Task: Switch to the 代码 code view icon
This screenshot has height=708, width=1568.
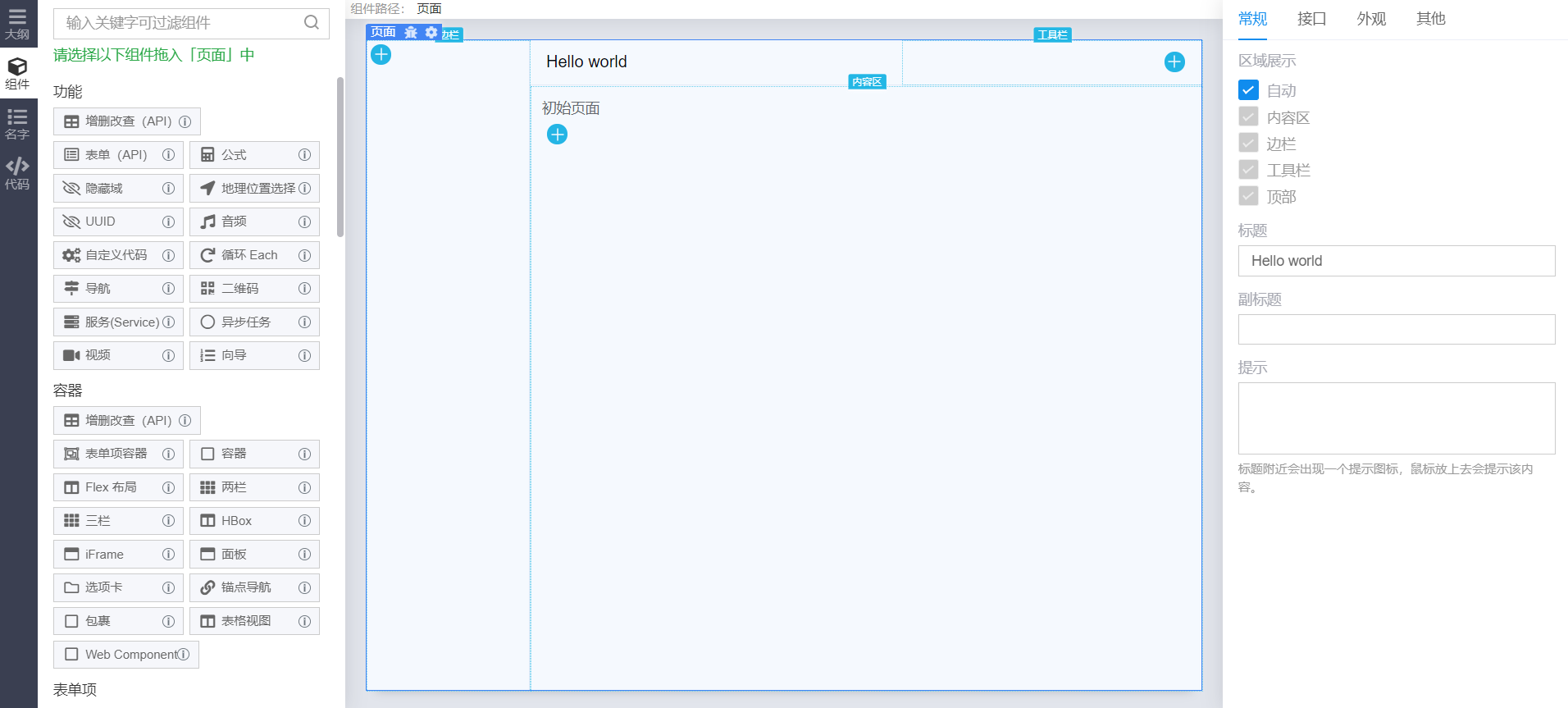Action: [x=17, y=174]
